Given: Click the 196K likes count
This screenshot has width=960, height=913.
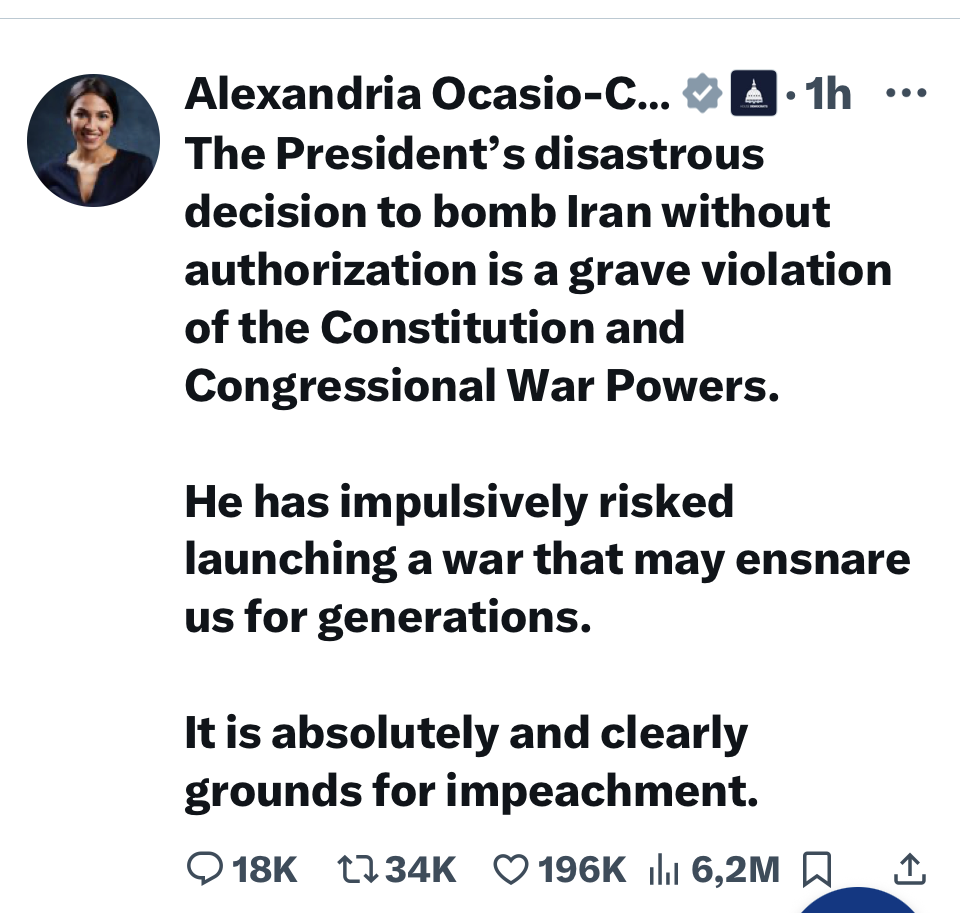Looking at the screenshot, I should pos(582,869).
